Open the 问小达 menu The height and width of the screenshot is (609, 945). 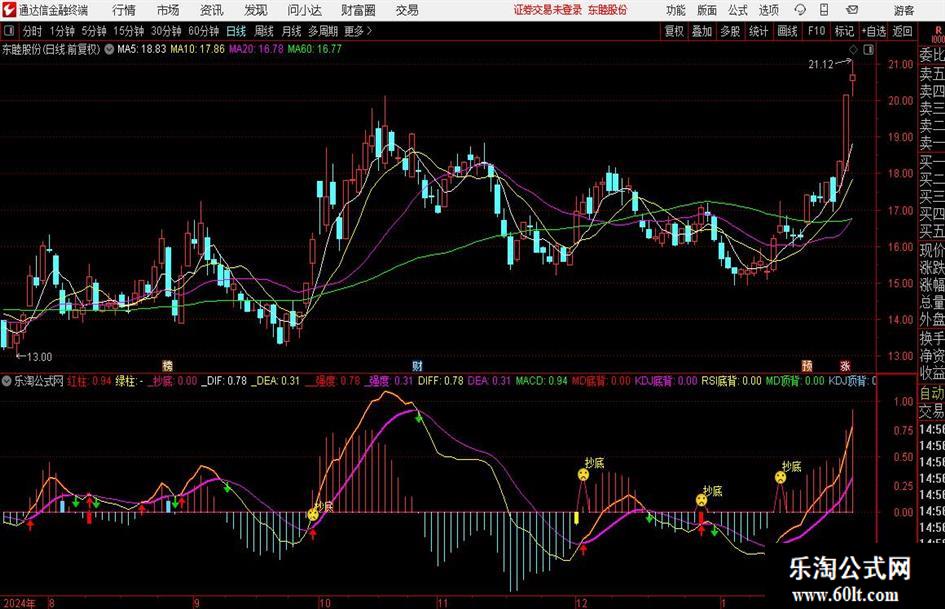(304, 10)
